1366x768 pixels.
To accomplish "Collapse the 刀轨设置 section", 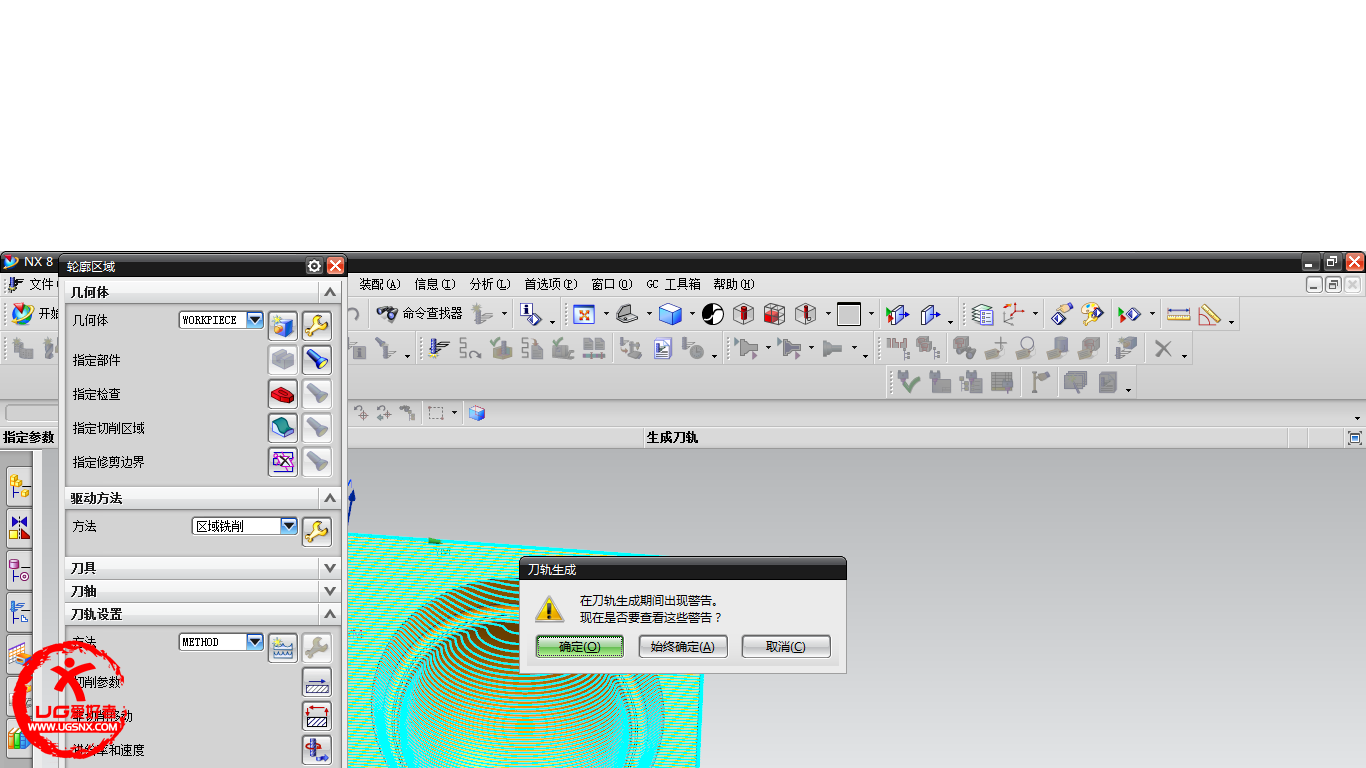I will tap(330, 614).
